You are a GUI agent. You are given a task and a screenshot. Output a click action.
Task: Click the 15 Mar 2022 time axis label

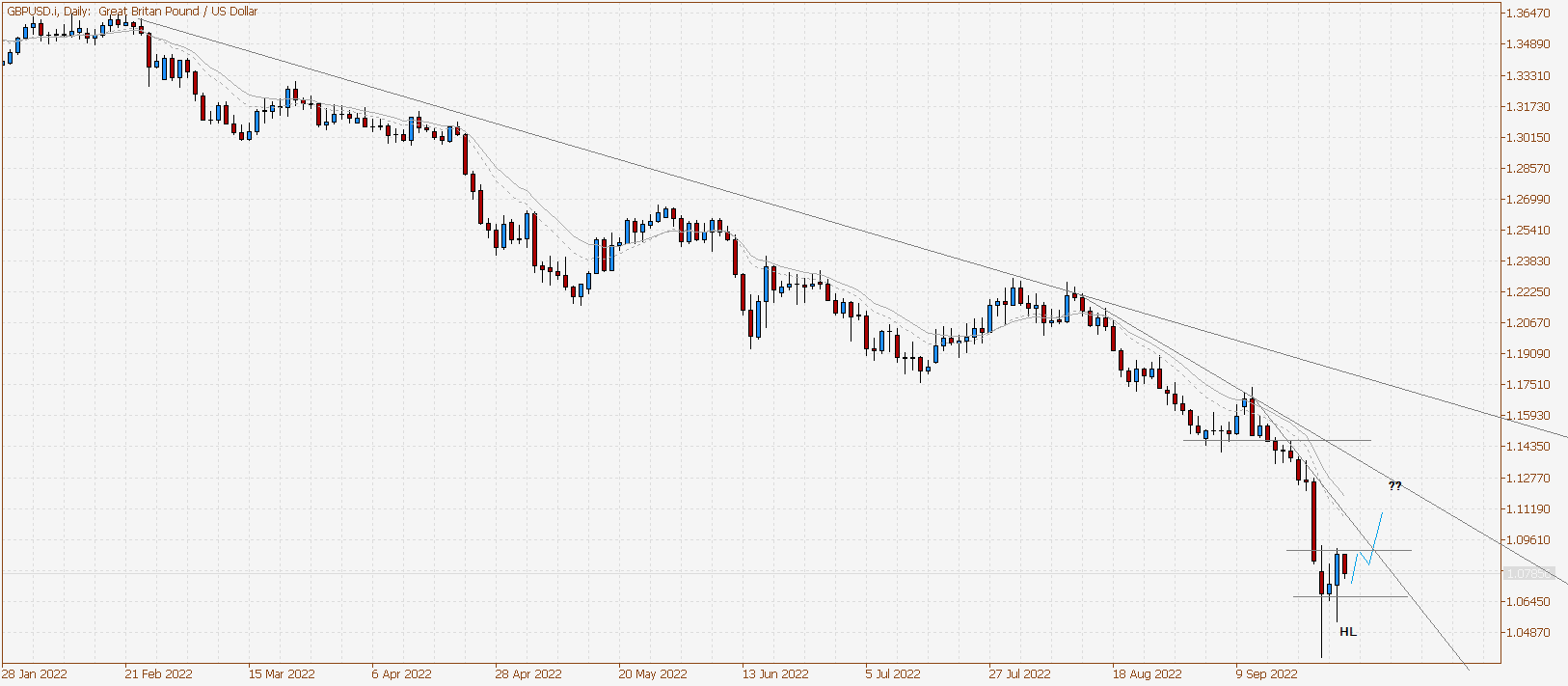tap(282, 674)
